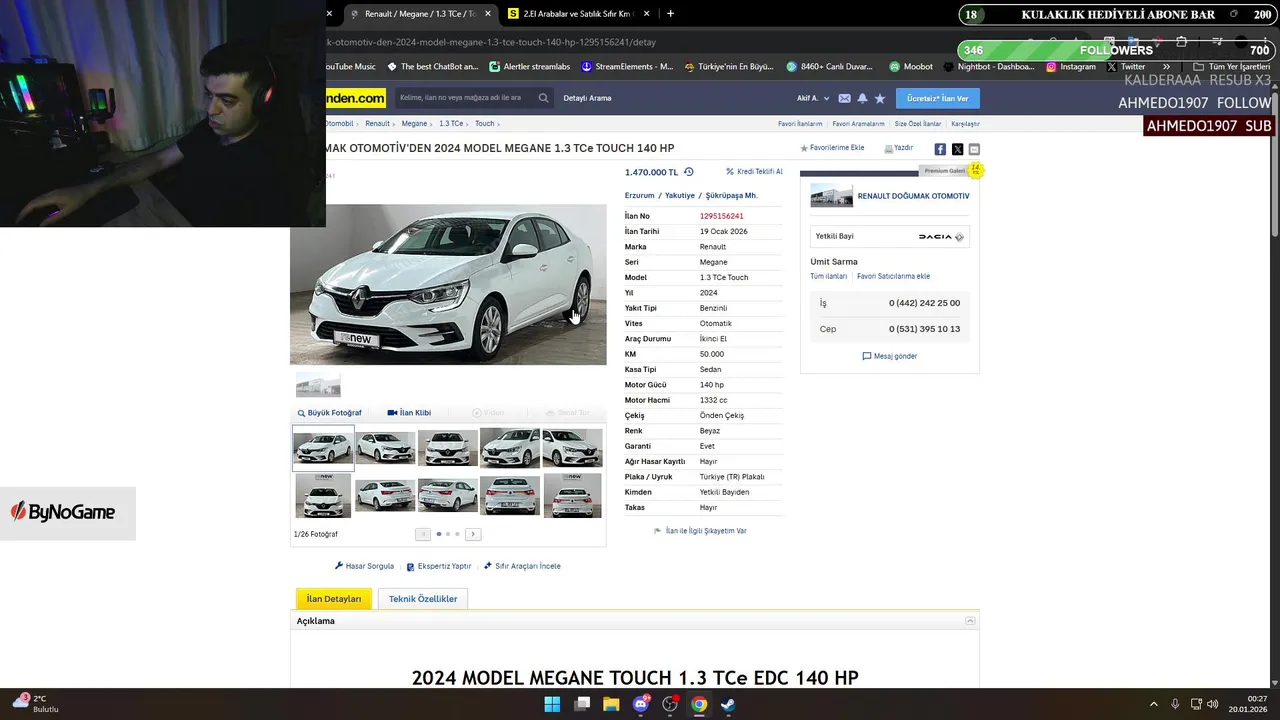The image size is (1280, 720).
Task: Open the Akif A. account dropdown
Action: 813,98
